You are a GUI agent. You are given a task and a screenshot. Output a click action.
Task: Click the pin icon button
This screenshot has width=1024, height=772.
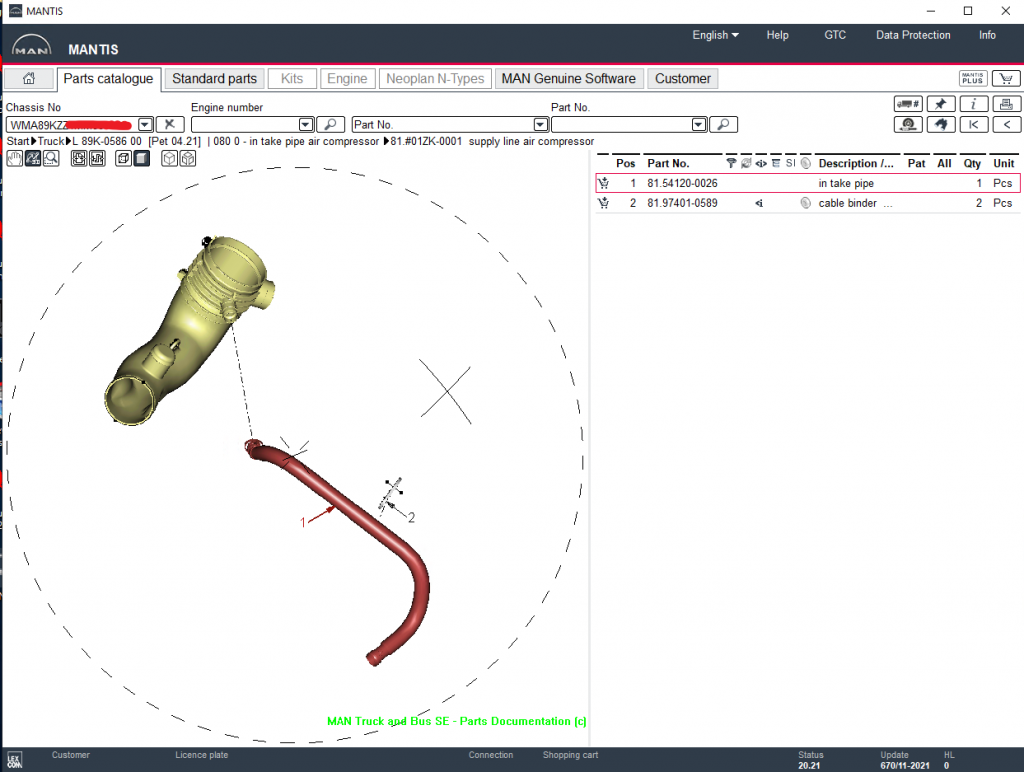[x=941, y=104]
